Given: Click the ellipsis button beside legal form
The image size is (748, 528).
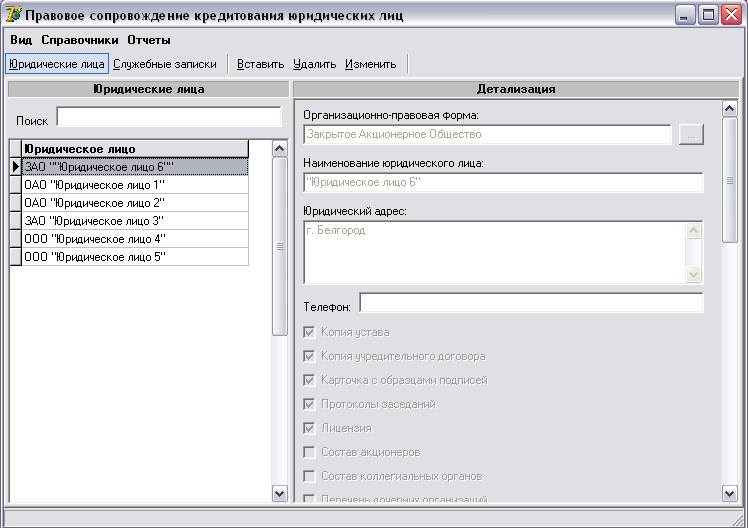Looking at the screenshot, I should tap(691, 134).
